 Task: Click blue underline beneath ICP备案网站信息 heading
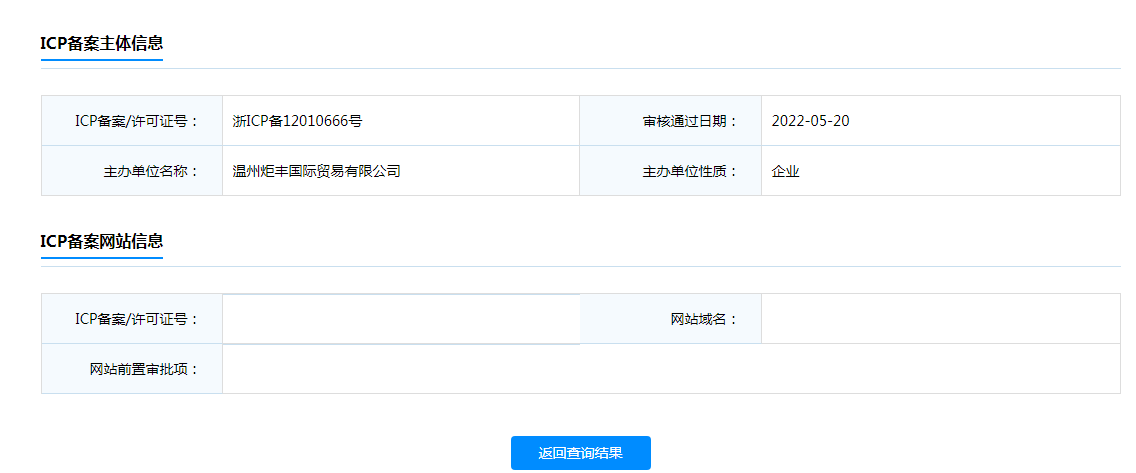point(101,258)
